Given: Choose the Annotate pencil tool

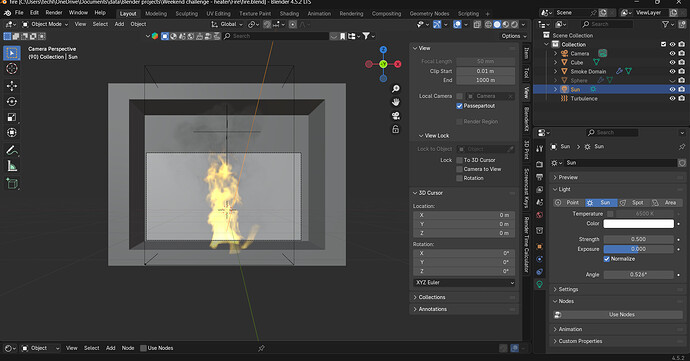Looking at the screenshot, I should (x=12, y=150).
